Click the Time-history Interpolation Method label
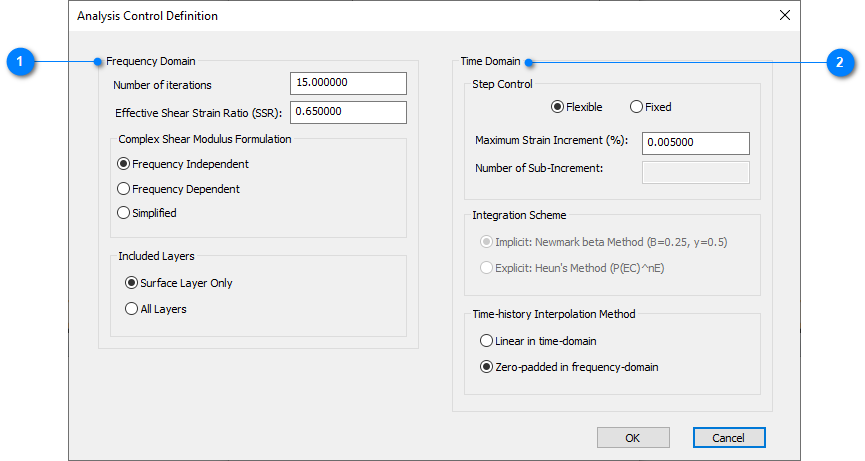Viewport: 865px width, 461px height. tap(554, 314)
